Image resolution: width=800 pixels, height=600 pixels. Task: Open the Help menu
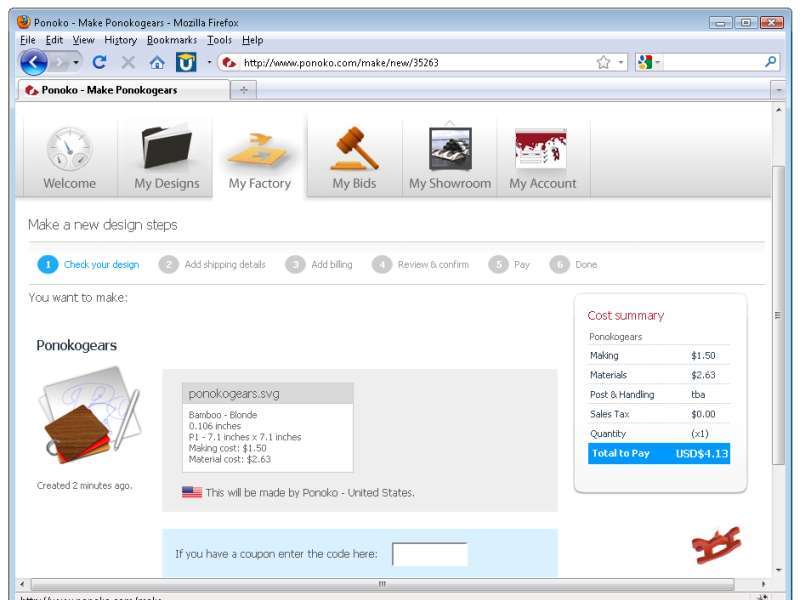coord(253,40)
